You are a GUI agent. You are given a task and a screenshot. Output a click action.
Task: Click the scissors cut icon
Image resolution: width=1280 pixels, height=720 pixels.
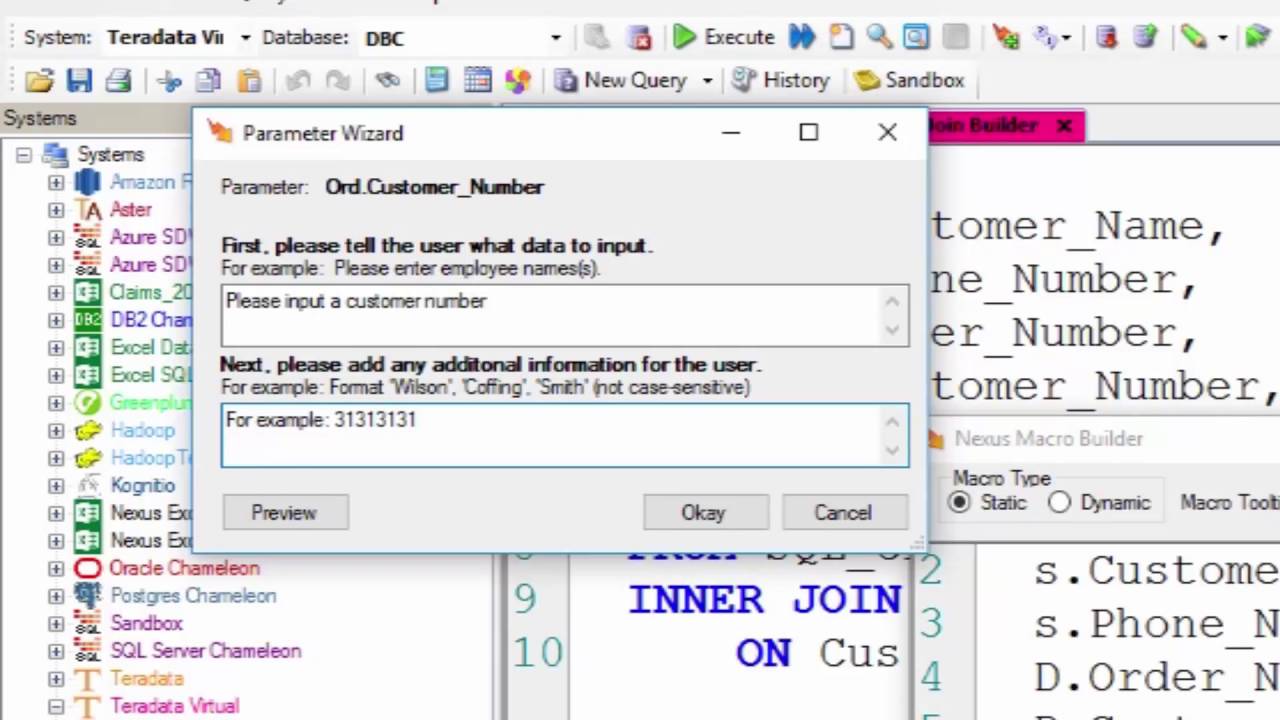click(x=169, y=80)
